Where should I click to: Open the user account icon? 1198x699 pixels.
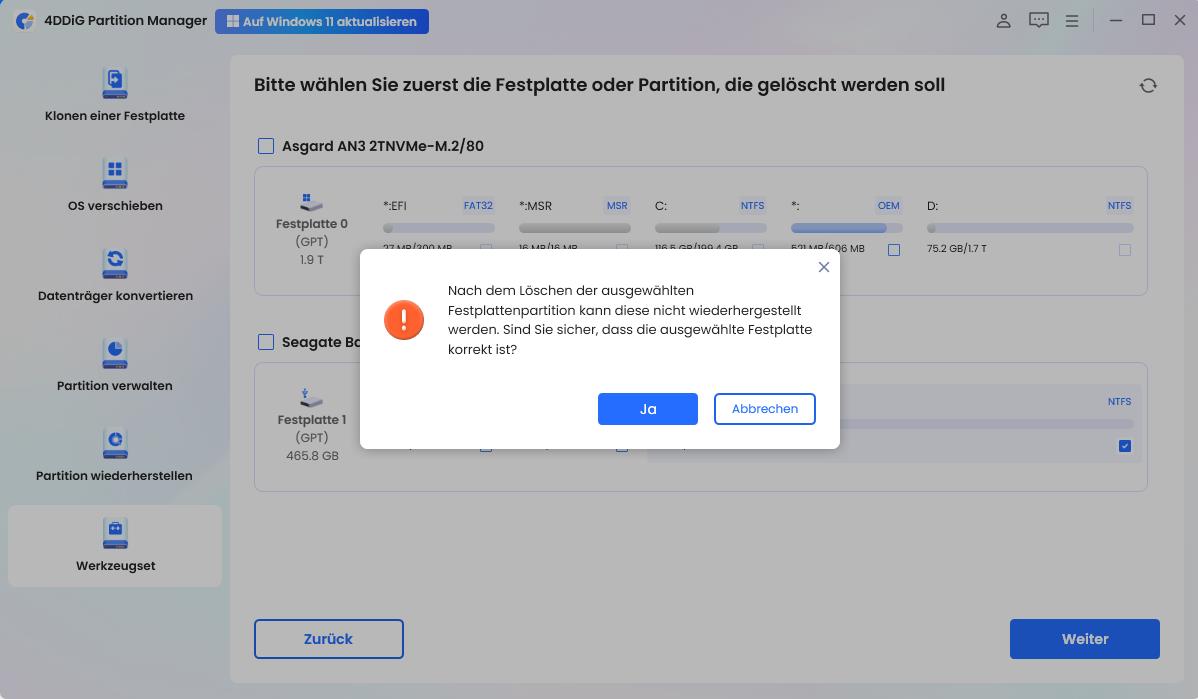click(1003, 20)
